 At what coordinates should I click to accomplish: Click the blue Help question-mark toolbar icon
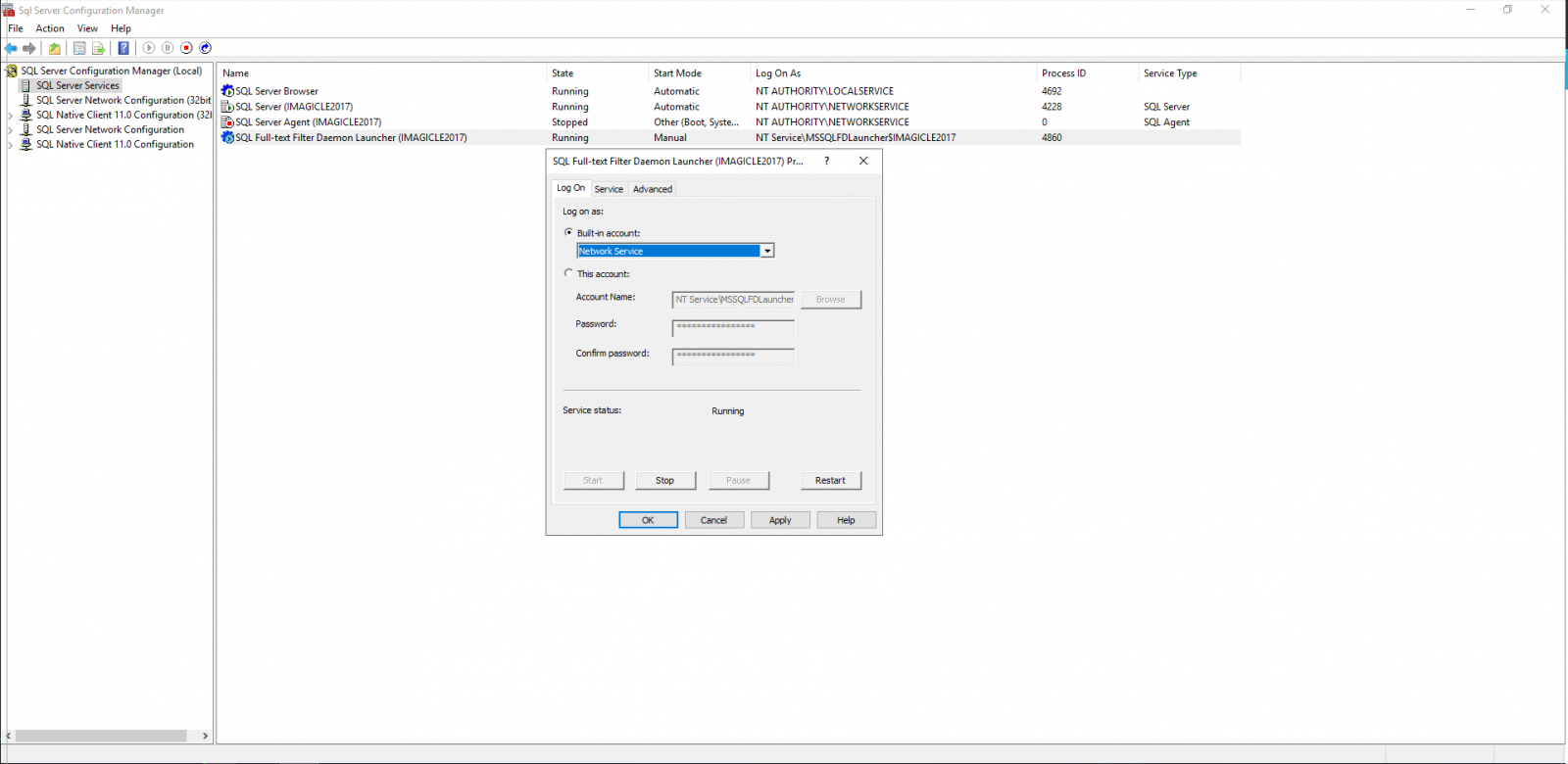click(x=123, y=48)
